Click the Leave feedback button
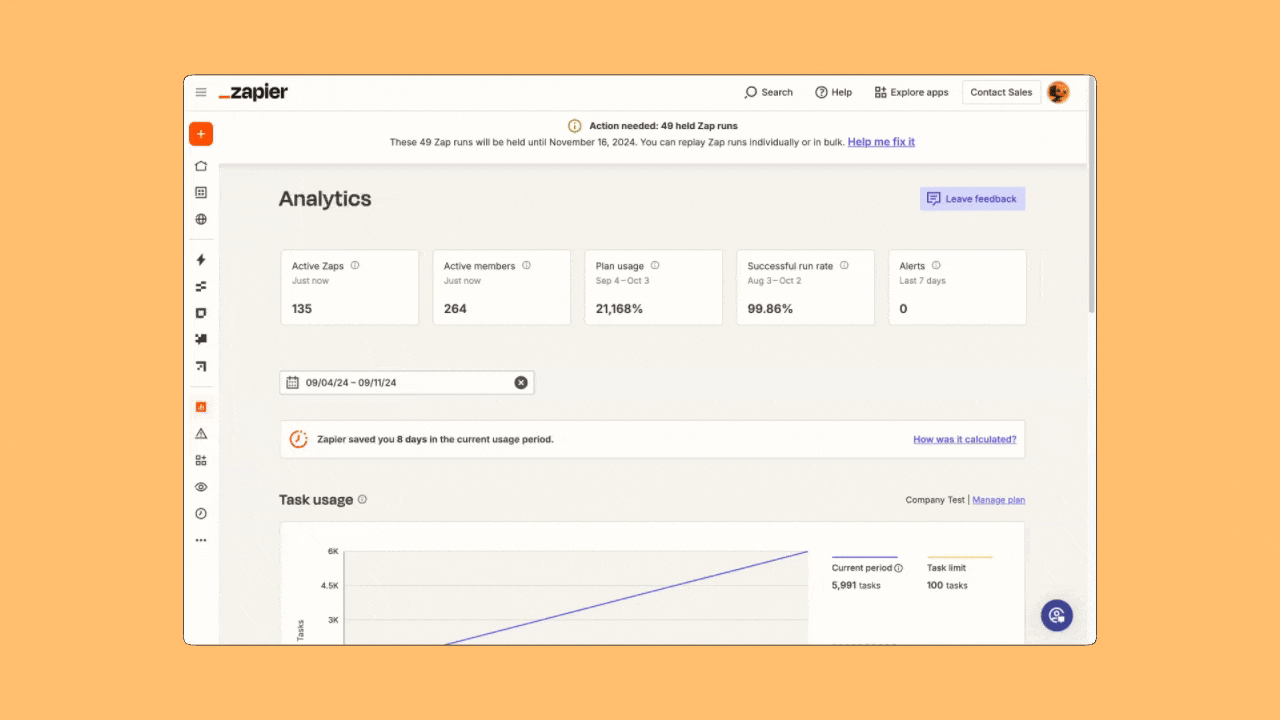The image size is (1280, 720). pos(972,199)
